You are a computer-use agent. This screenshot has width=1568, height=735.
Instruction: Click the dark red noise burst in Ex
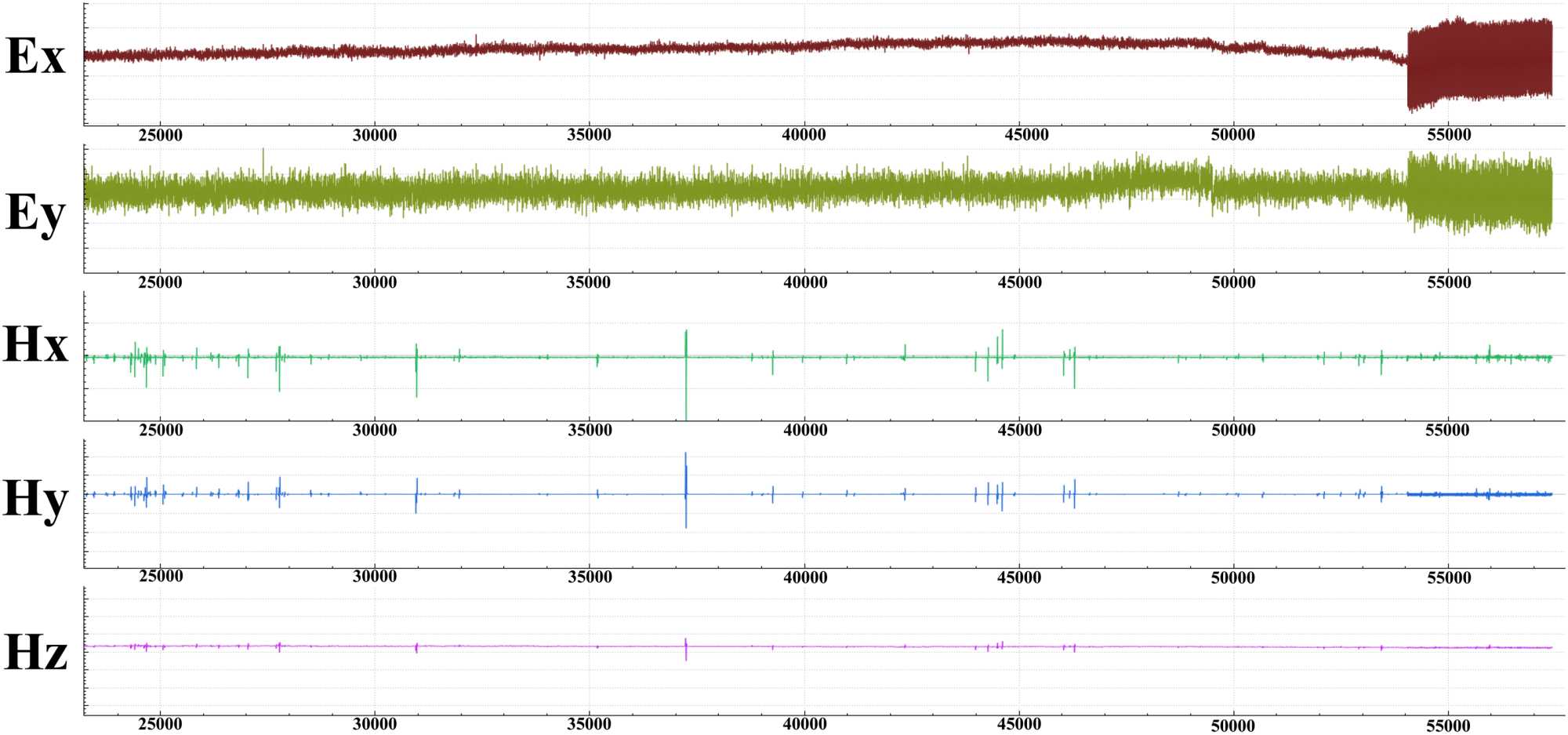click(x=1479, y=63)
